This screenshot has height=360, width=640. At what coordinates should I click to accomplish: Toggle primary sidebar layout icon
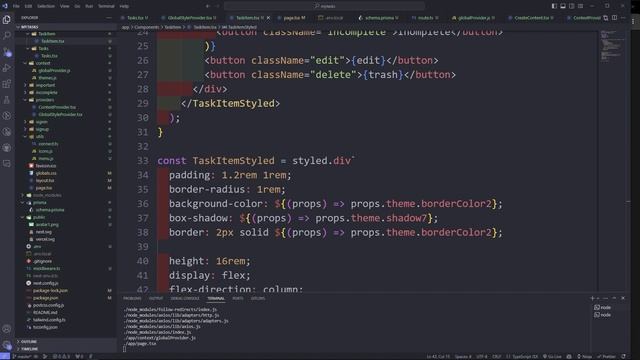tap(554, 6)
